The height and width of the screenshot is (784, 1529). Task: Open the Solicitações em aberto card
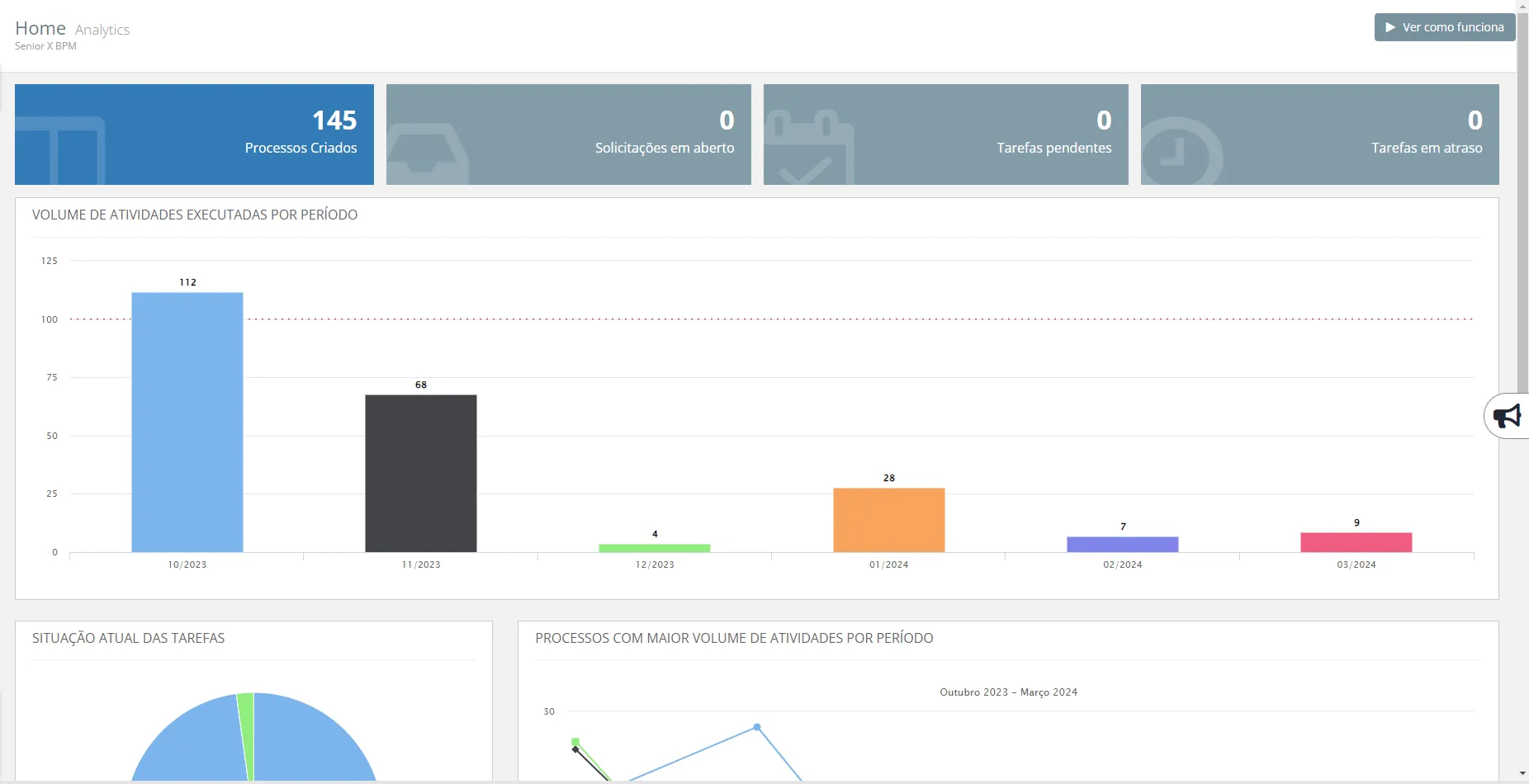pos(569,135)
